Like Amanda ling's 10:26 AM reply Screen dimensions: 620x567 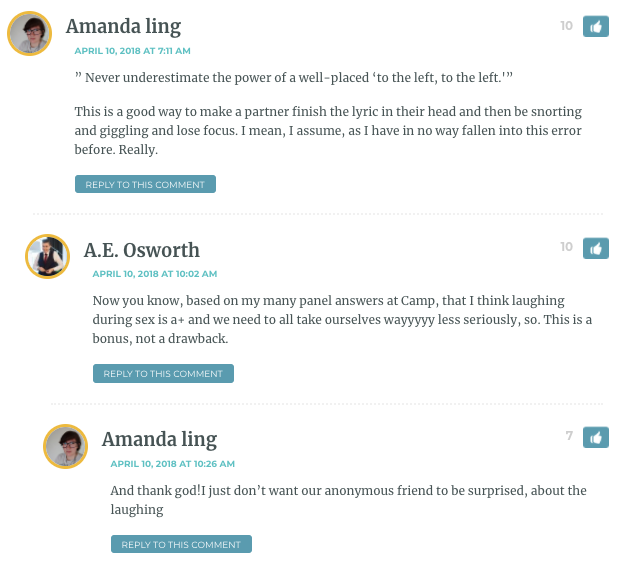tap(595, 437)
